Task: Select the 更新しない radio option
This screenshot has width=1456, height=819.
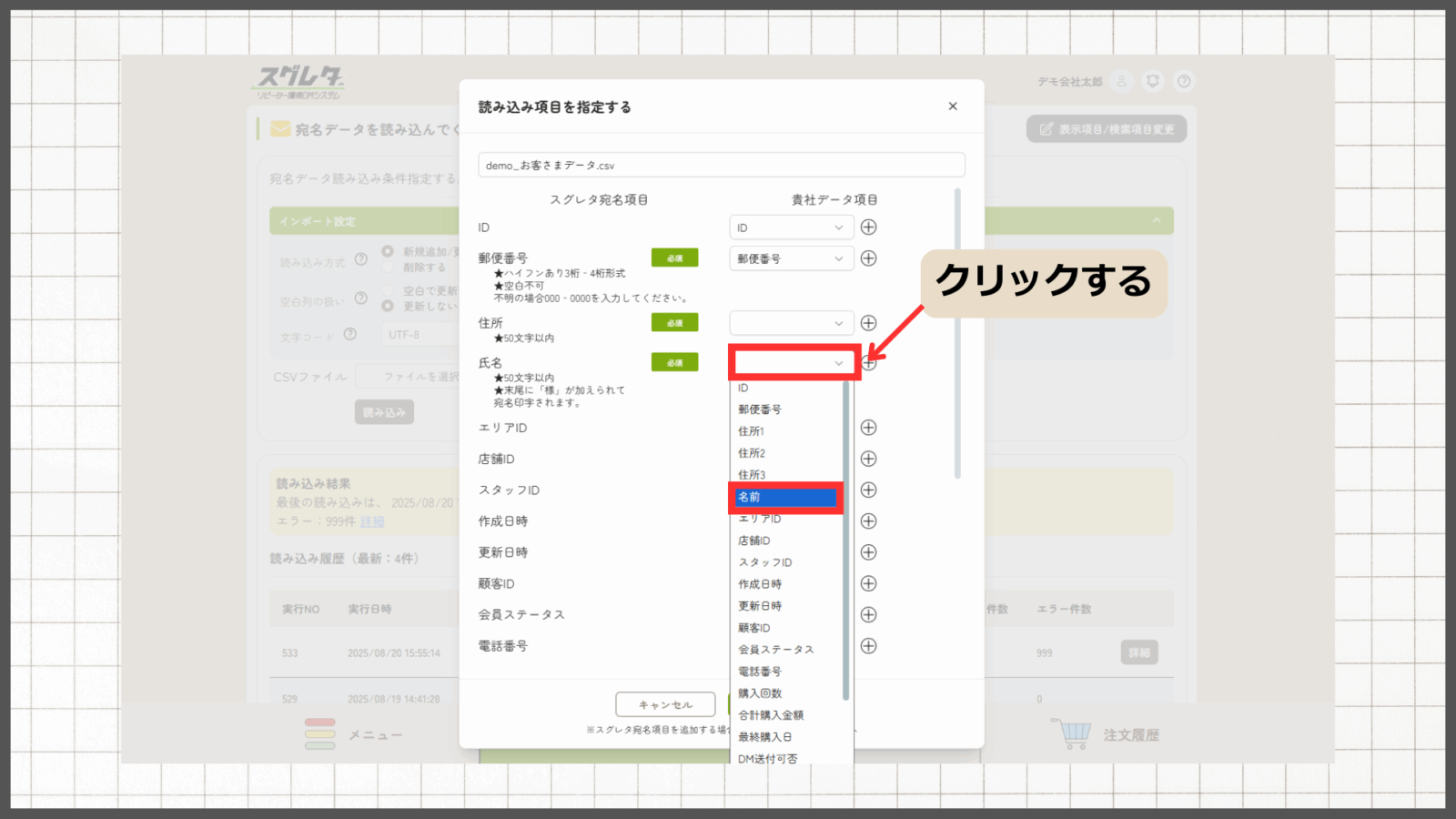Action: tap(388, 307)
